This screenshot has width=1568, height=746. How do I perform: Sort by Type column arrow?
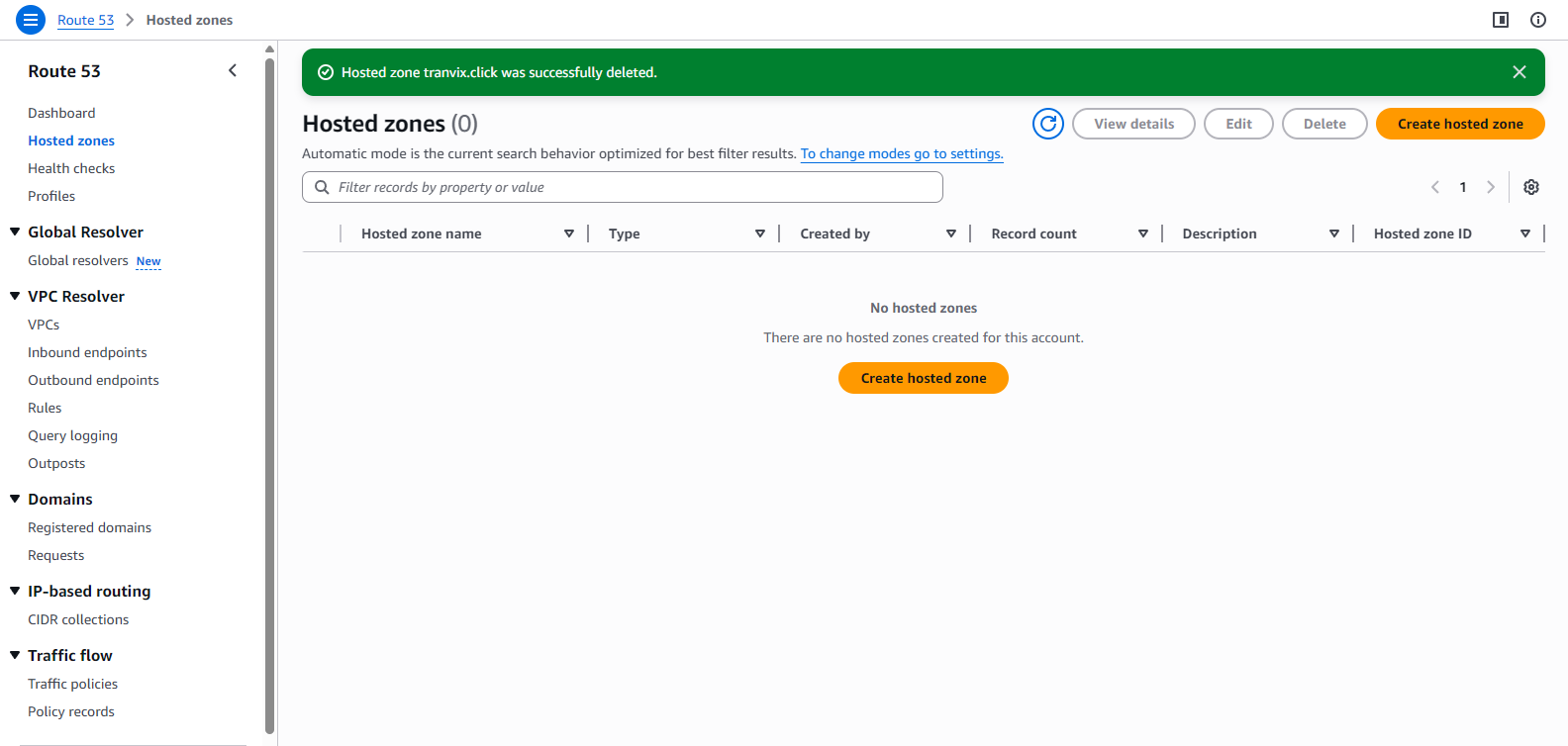point(760,233)
